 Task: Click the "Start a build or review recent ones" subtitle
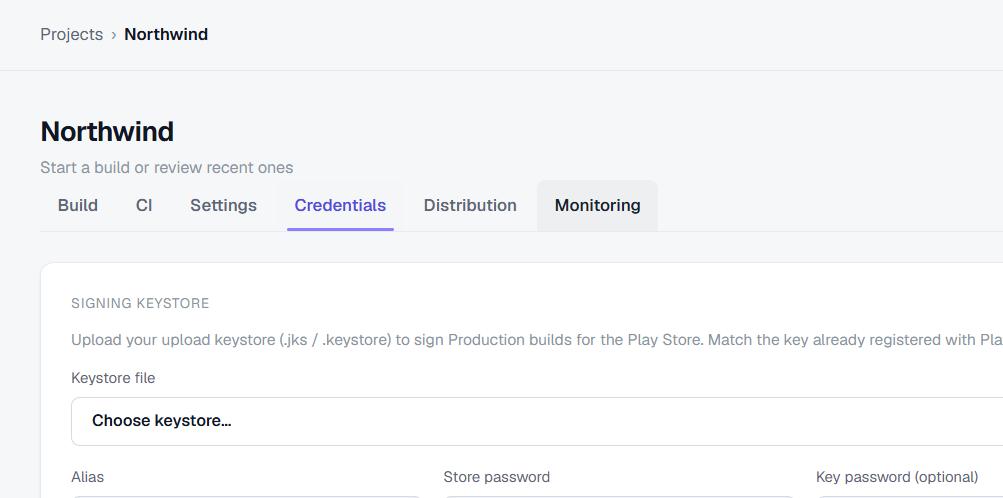(166, 167)
